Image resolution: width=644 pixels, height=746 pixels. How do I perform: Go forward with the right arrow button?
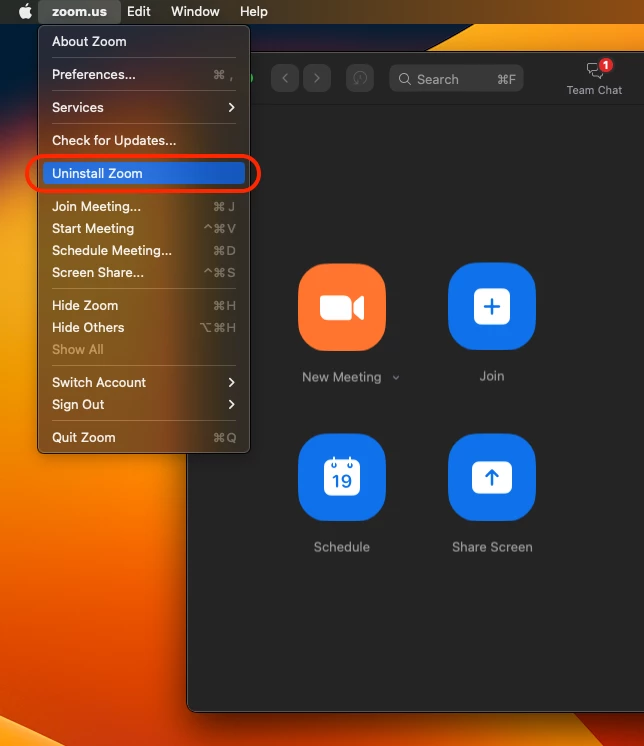coord(317,78)
